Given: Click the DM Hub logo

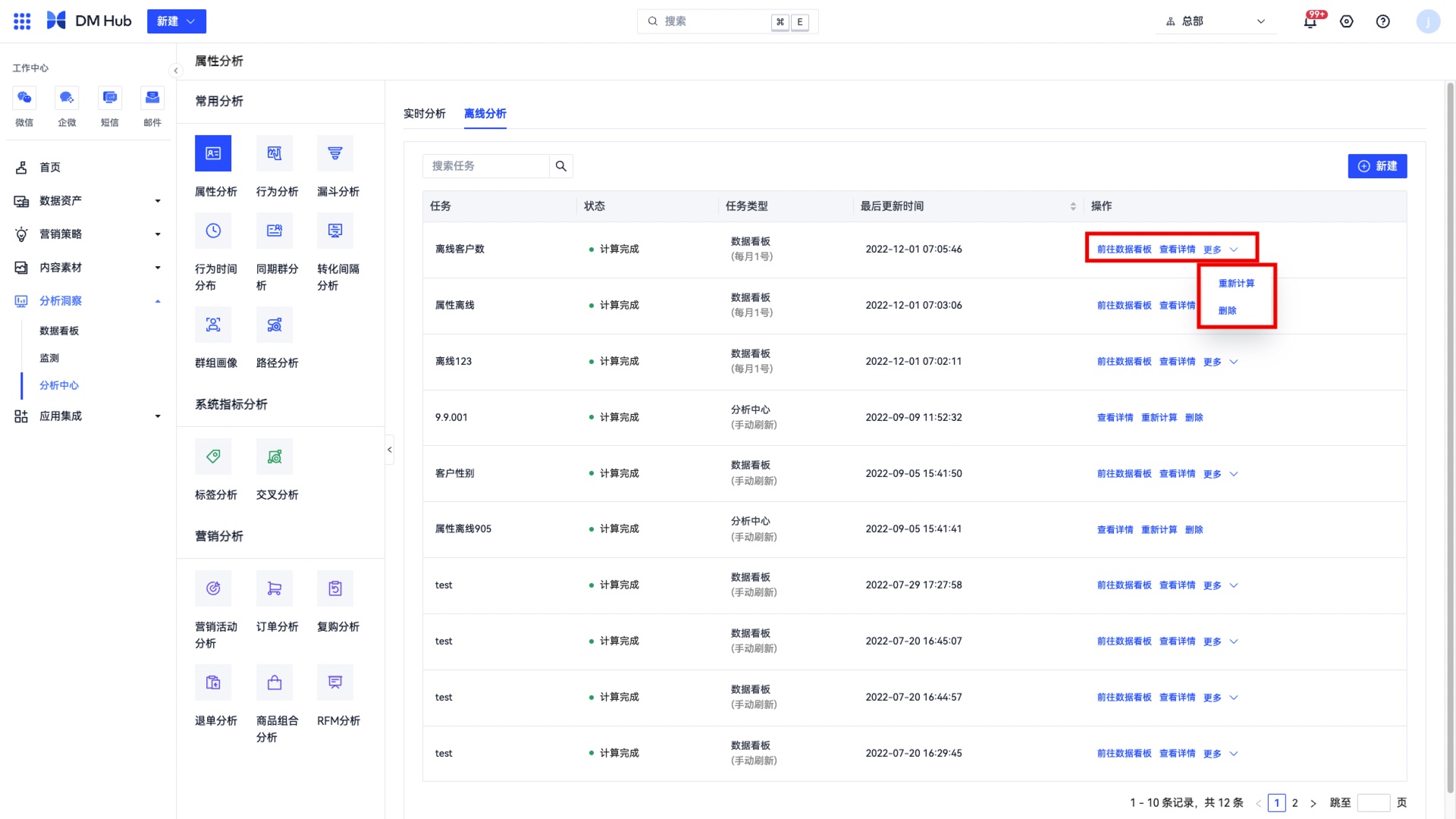Looking at the screenshot, I should 89,21.
